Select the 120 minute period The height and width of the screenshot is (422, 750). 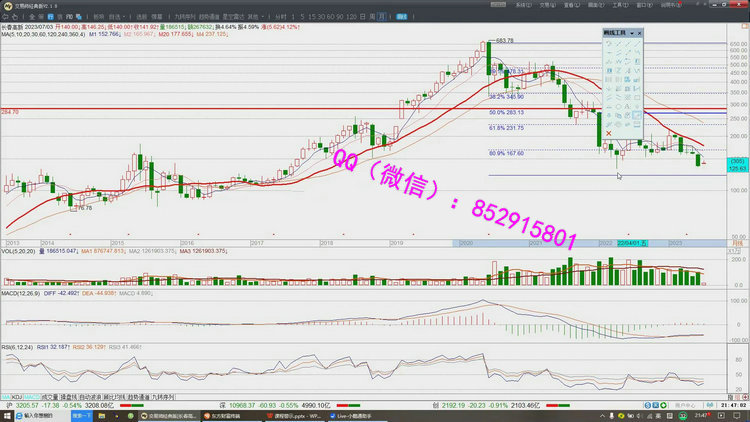point(351,17)
